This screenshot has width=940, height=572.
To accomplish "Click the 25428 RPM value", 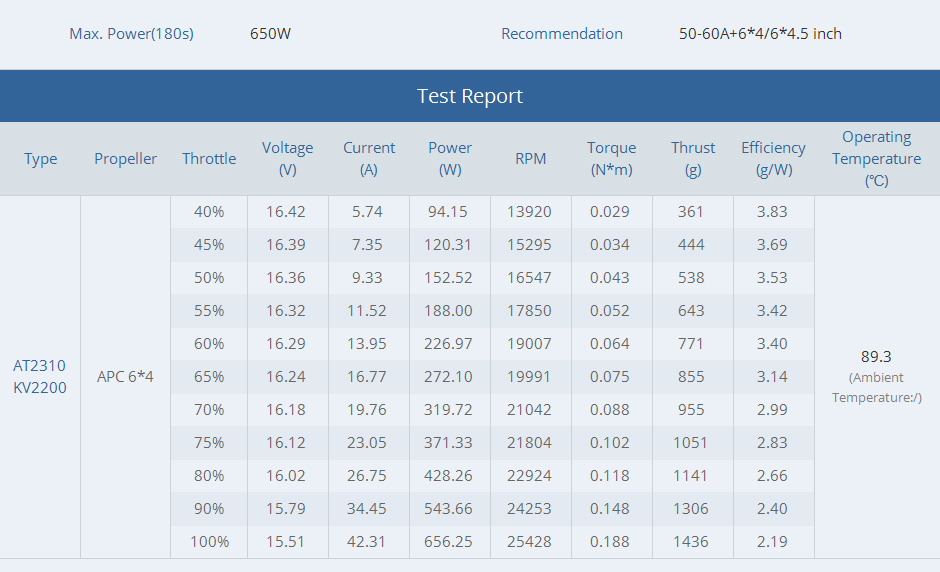I will click(531, 542).
